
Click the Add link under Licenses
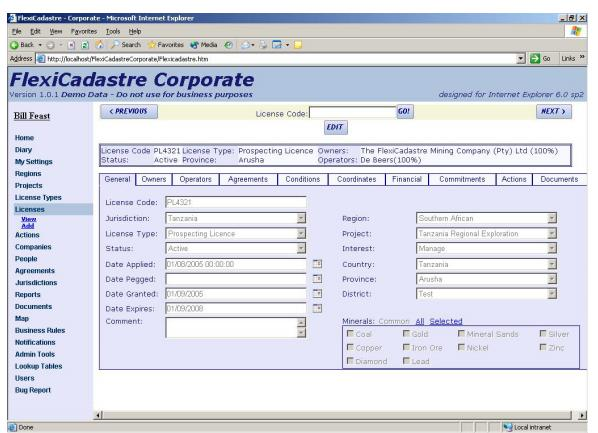28,226
